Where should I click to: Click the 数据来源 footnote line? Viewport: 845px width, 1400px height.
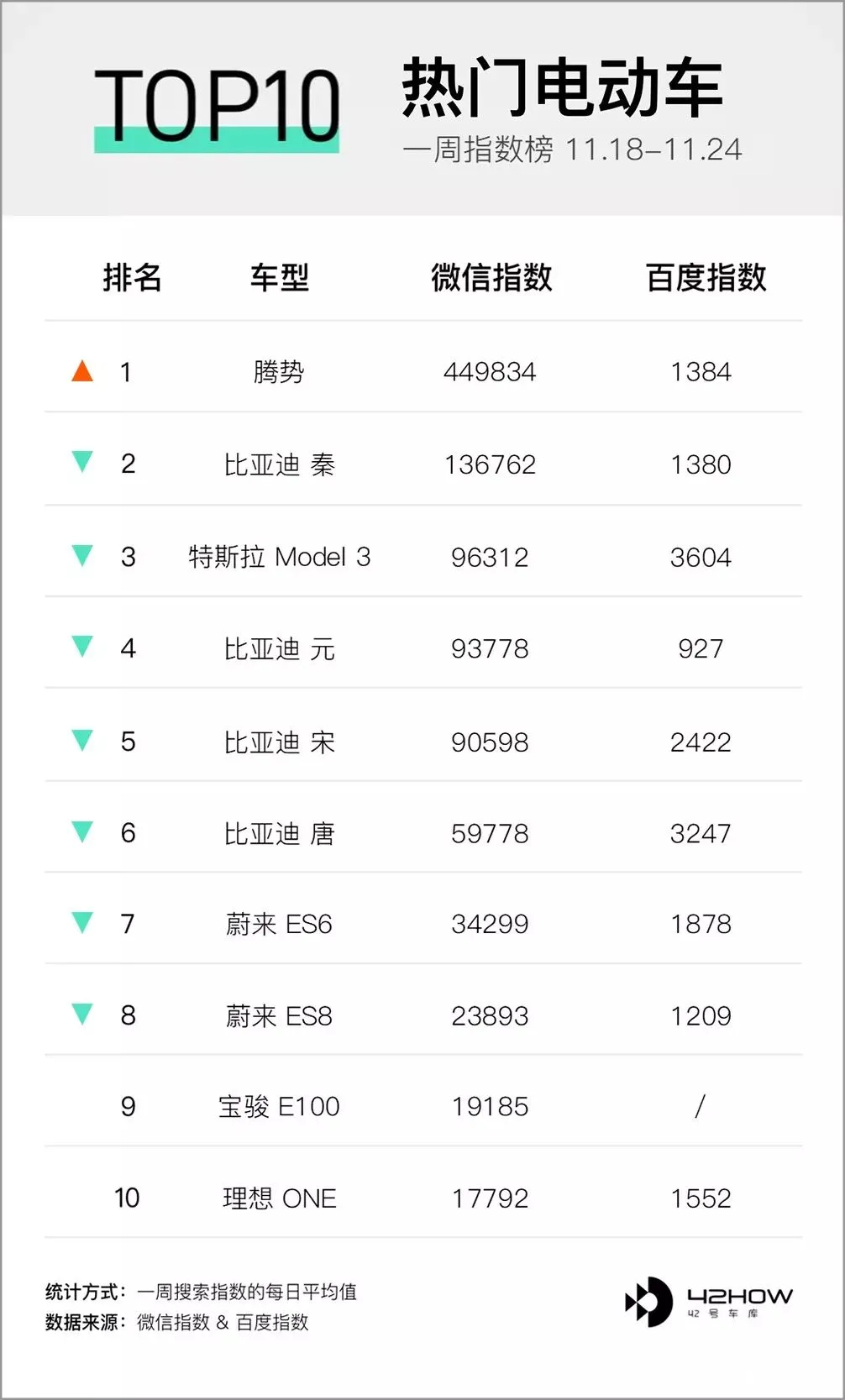177,1322
